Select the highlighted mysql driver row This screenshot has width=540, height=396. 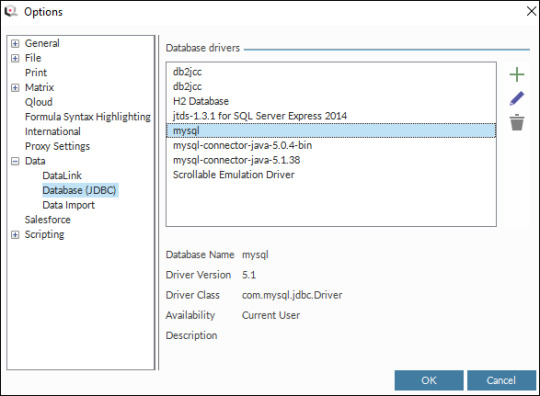tap(331, 131)
